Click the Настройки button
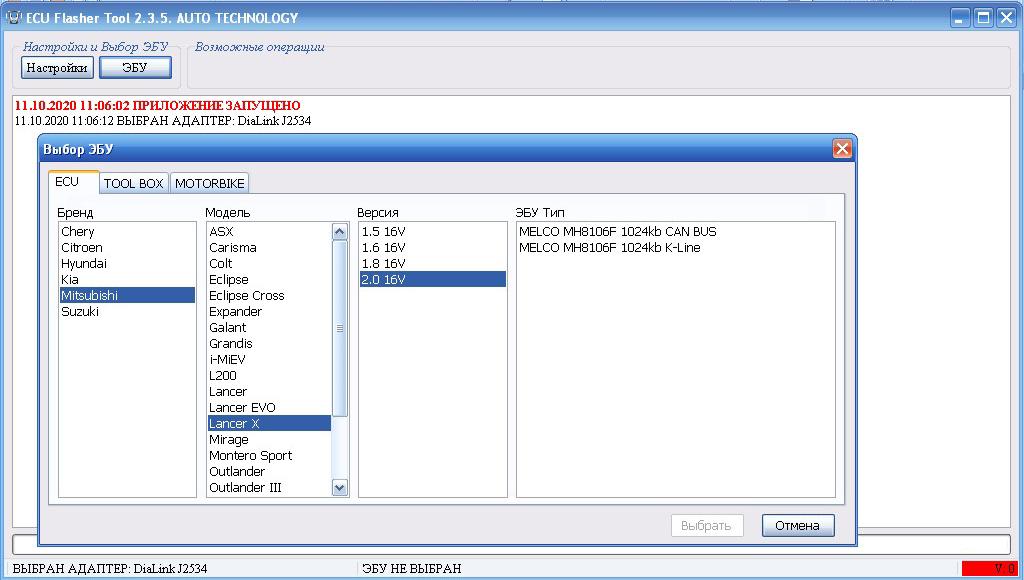1024x580 pixels. point(57,67)
